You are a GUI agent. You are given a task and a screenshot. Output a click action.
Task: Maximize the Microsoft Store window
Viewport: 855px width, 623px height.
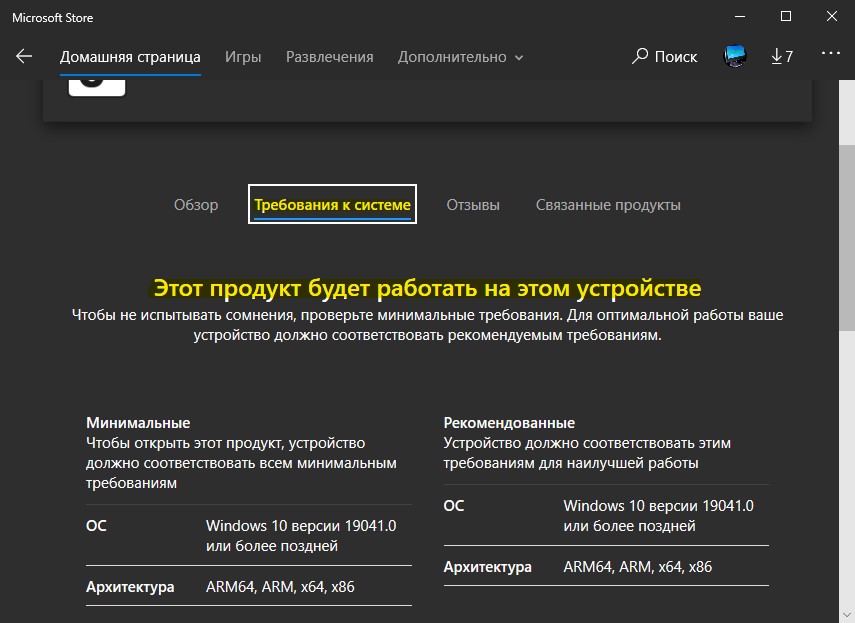(786, 16)
